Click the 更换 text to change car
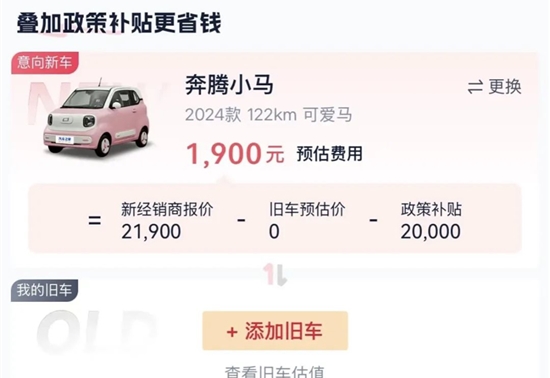 click(505, 87)
